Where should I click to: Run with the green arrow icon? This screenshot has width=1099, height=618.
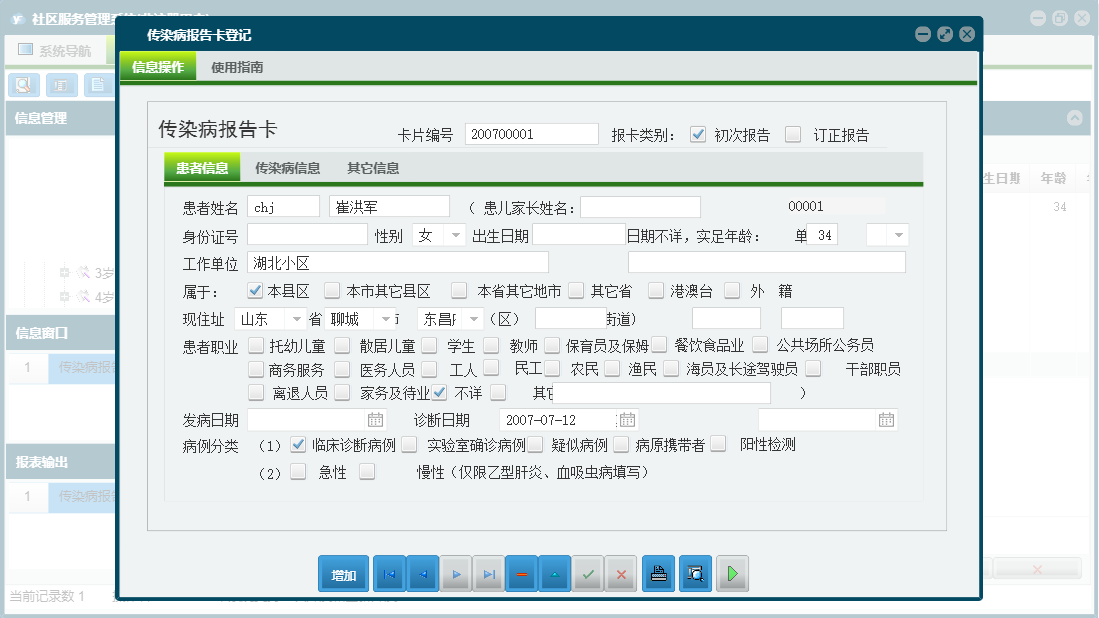732,573
